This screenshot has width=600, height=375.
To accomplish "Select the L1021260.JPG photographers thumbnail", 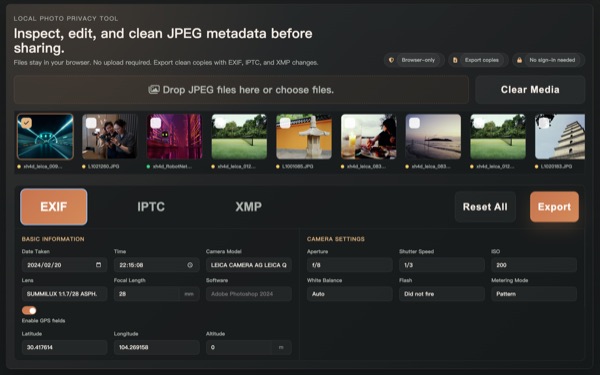I will tap(110, 137).
